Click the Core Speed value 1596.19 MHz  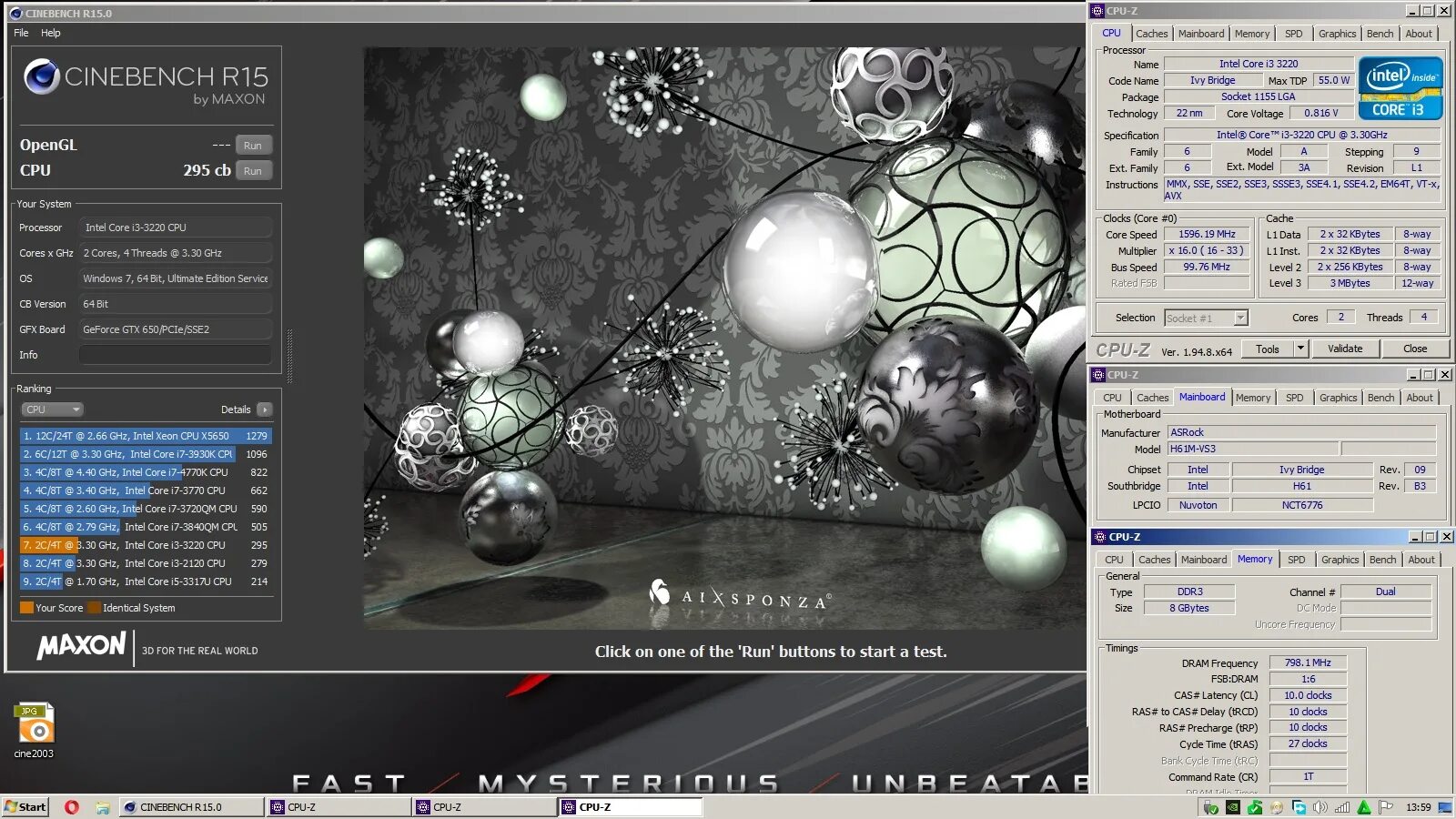(x=1207, y=235)
